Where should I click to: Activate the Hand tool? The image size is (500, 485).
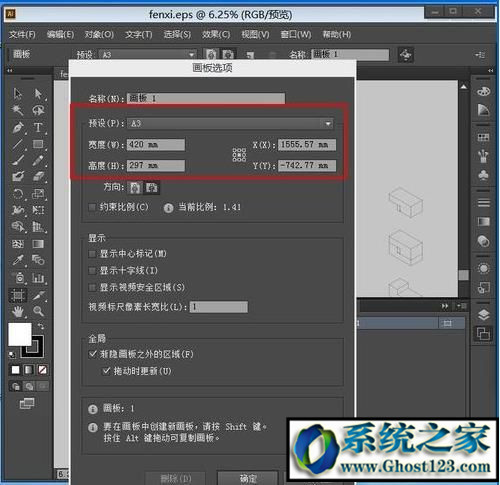point(18,311)
